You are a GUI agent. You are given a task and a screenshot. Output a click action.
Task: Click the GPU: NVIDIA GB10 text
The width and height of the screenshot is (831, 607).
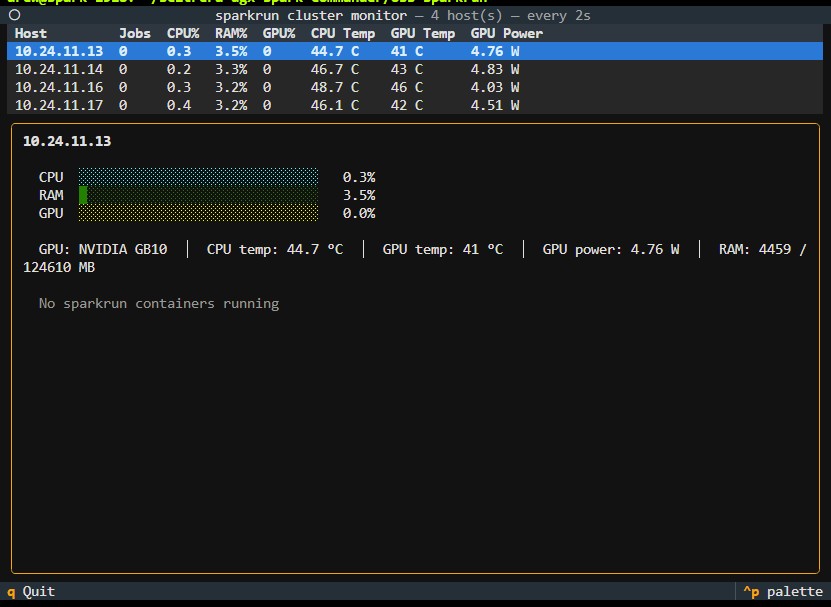pyautogui.click(x=103, y=249)
